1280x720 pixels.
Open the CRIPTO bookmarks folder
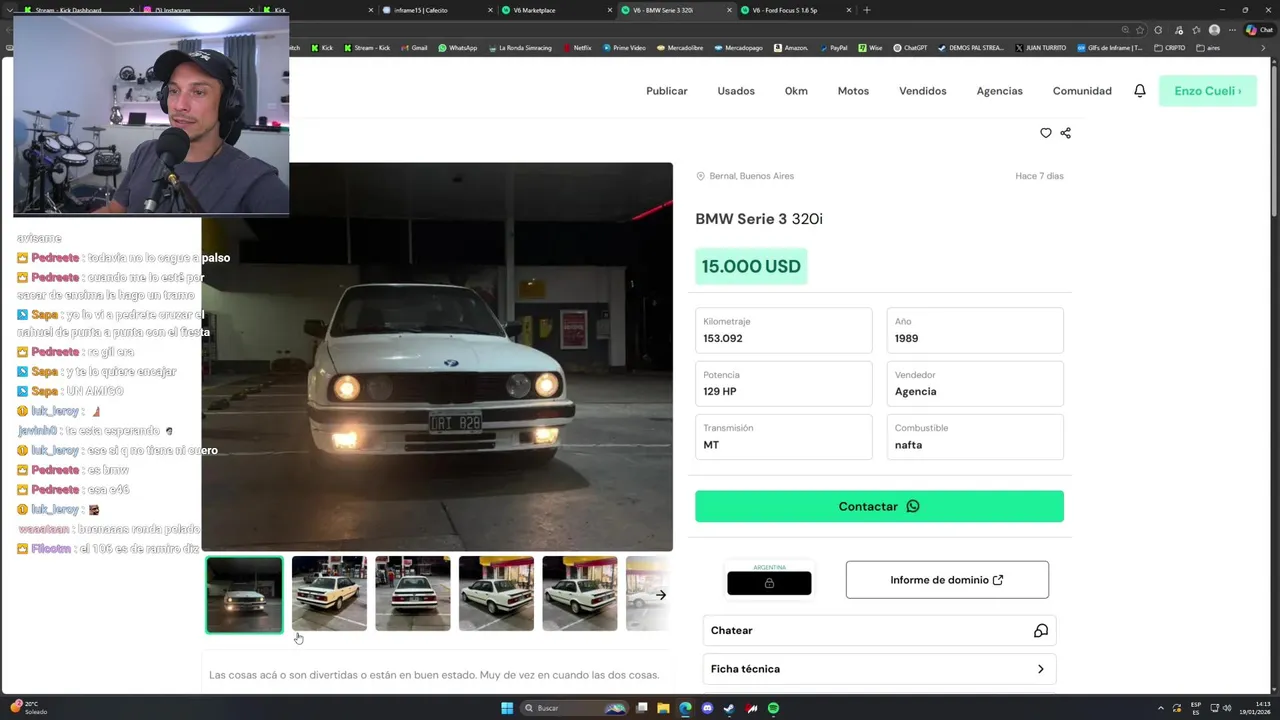(1170, 48)
